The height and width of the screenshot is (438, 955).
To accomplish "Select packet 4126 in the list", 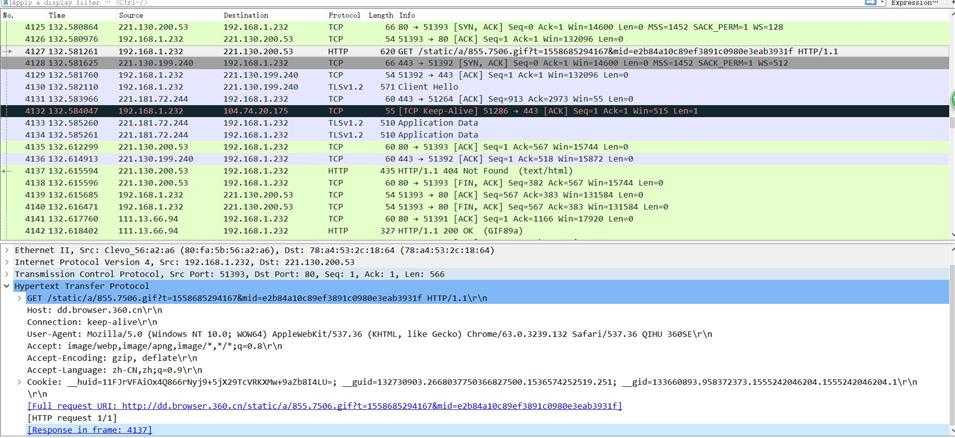I will [x=475, y=39].
